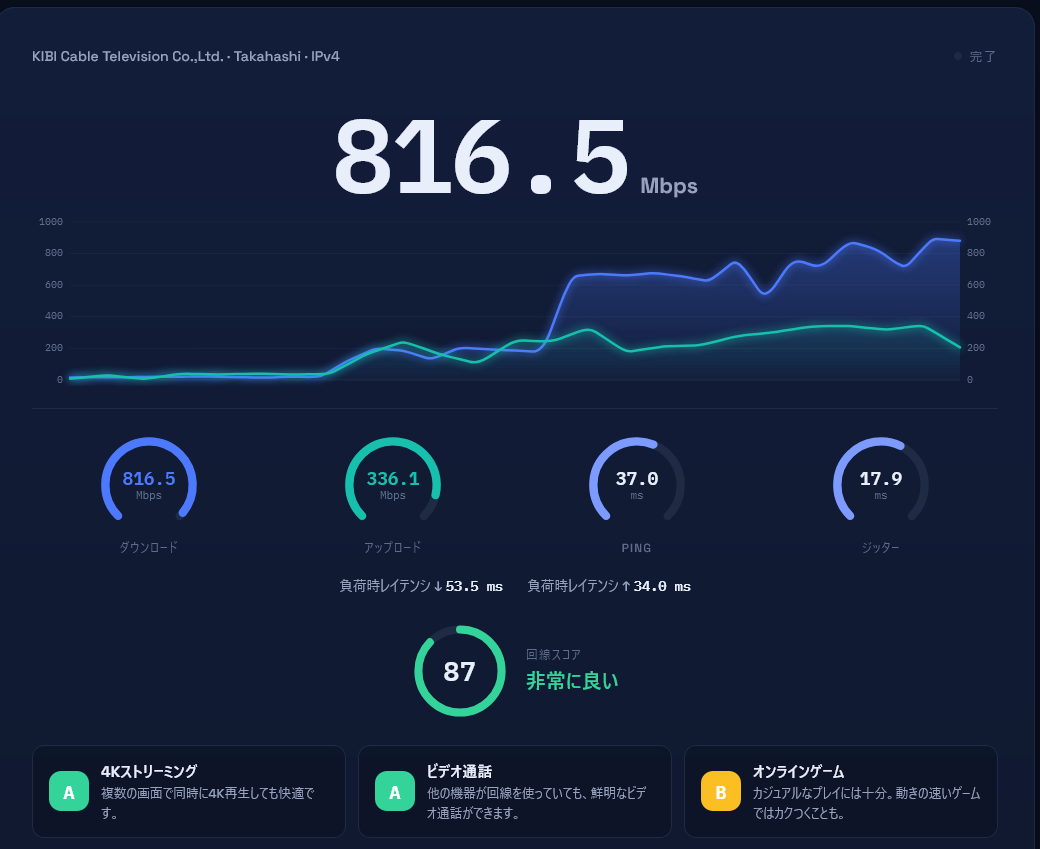
Task: Click the ISP text KIBI Cable Television Co.,Ltd.
Action: pyautogui.click(x=128, y=56)
